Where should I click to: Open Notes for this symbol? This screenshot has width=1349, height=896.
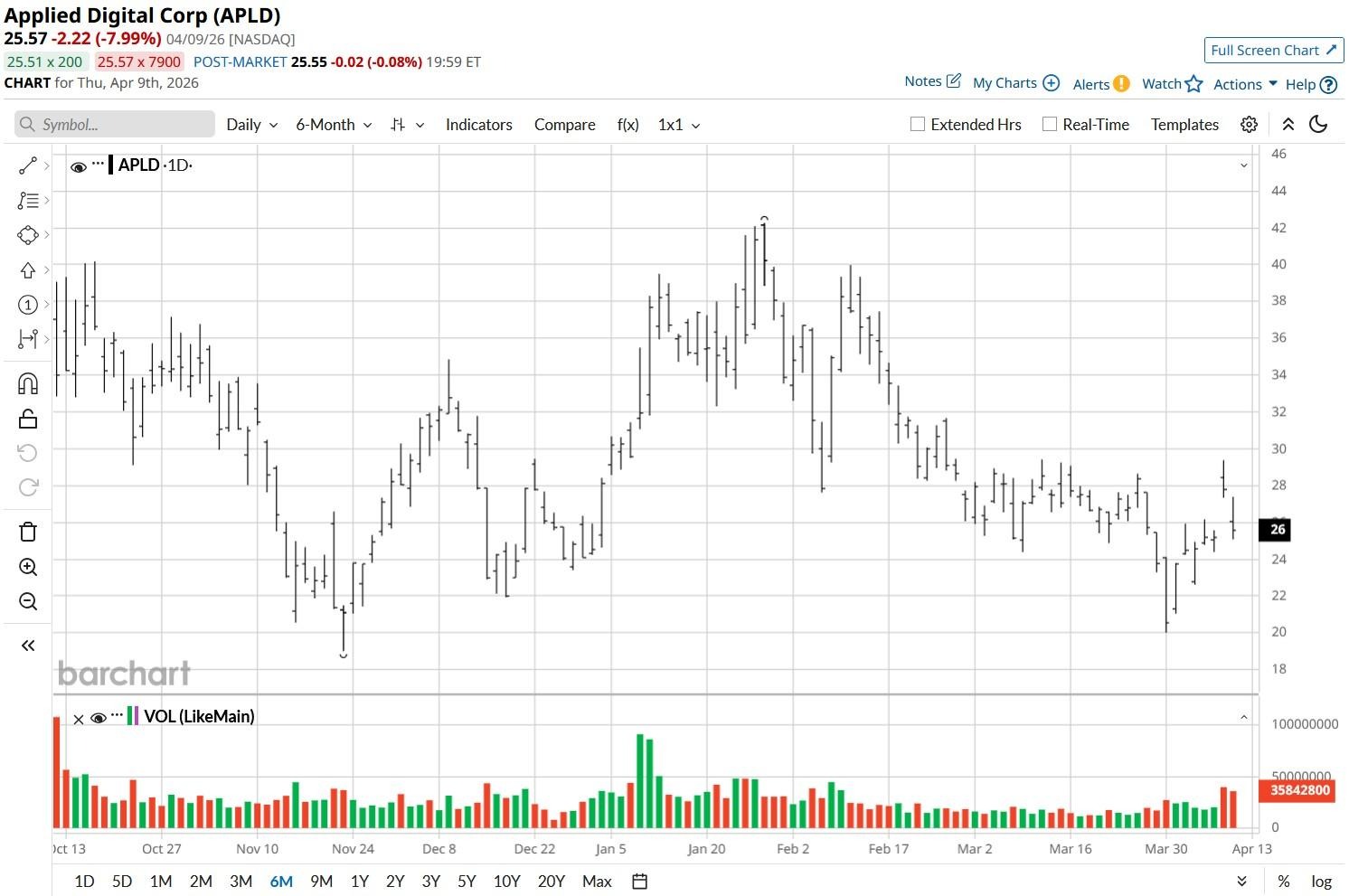coord(932,81)
